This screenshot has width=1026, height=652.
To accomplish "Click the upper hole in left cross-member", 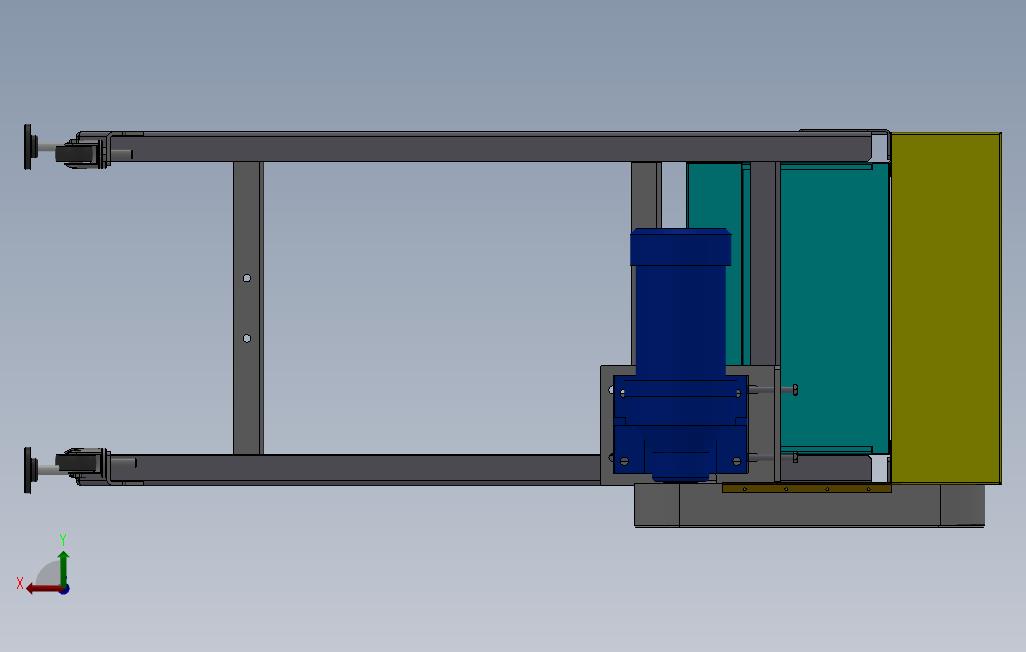I will [x=247, y=278].
